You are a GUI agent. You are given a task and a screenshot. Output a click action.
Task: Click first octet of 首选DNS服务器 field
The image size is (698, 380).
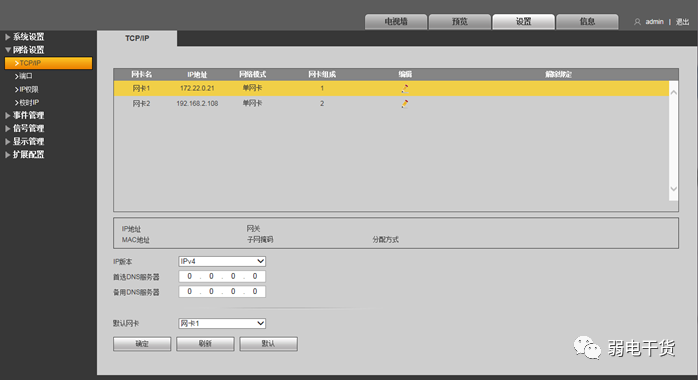(190, 276)
